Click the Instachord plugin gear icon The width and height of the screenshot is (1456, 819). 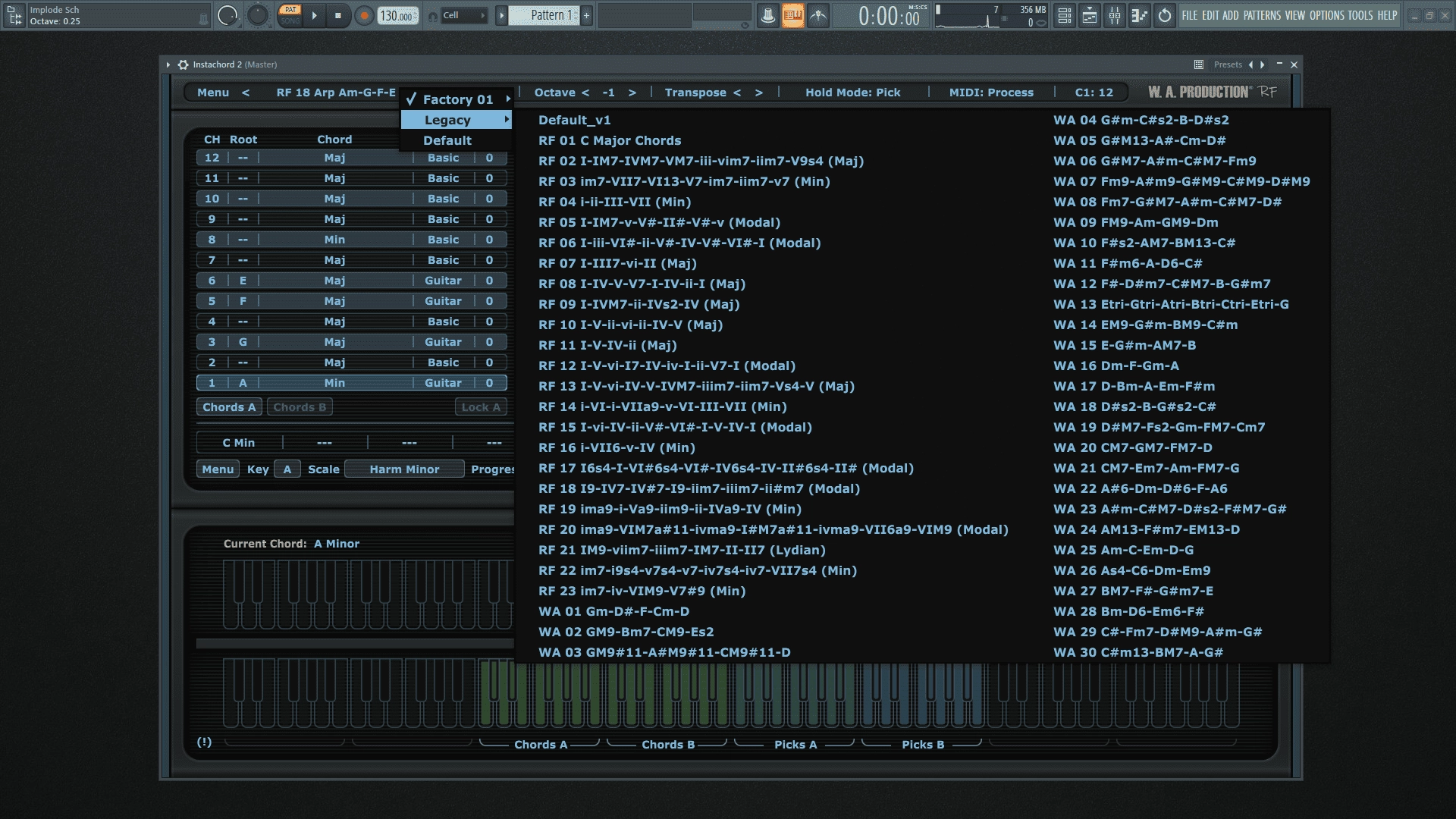tap(183, 64)
